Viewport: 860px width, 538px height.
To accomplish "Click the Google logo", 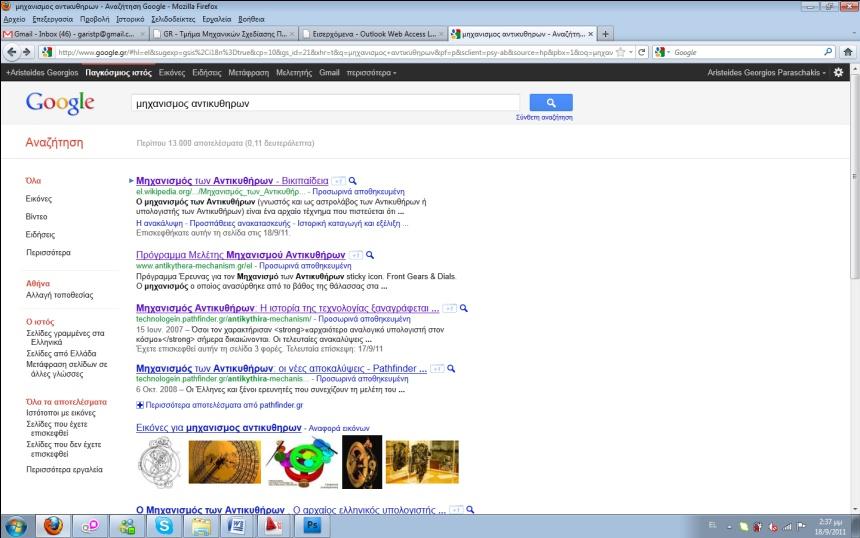I will [x=60, y=103].
